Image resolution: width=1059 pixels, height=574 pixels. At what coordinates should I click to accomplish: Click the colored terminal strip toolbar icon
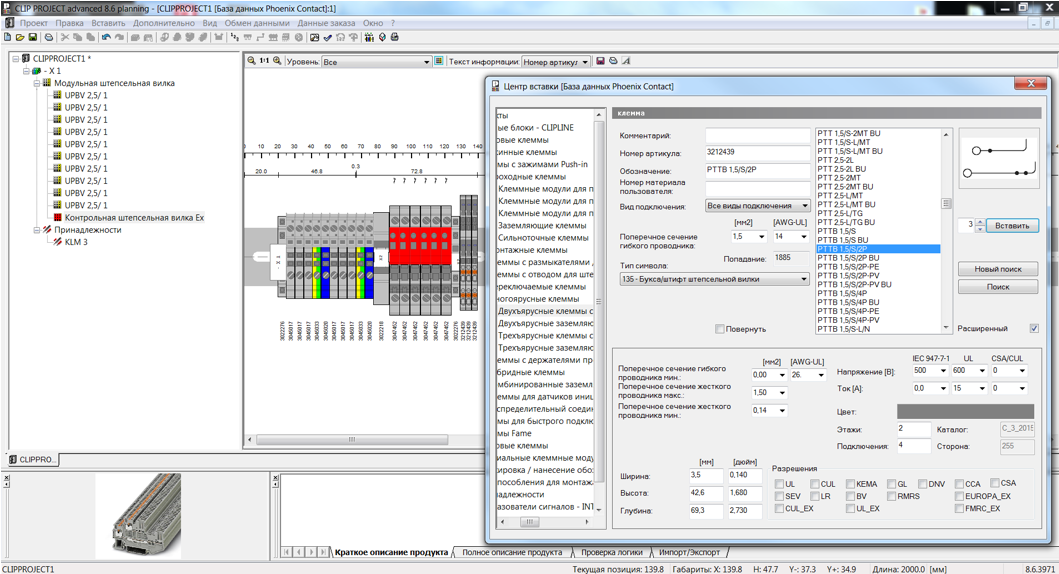click(369, 37)
